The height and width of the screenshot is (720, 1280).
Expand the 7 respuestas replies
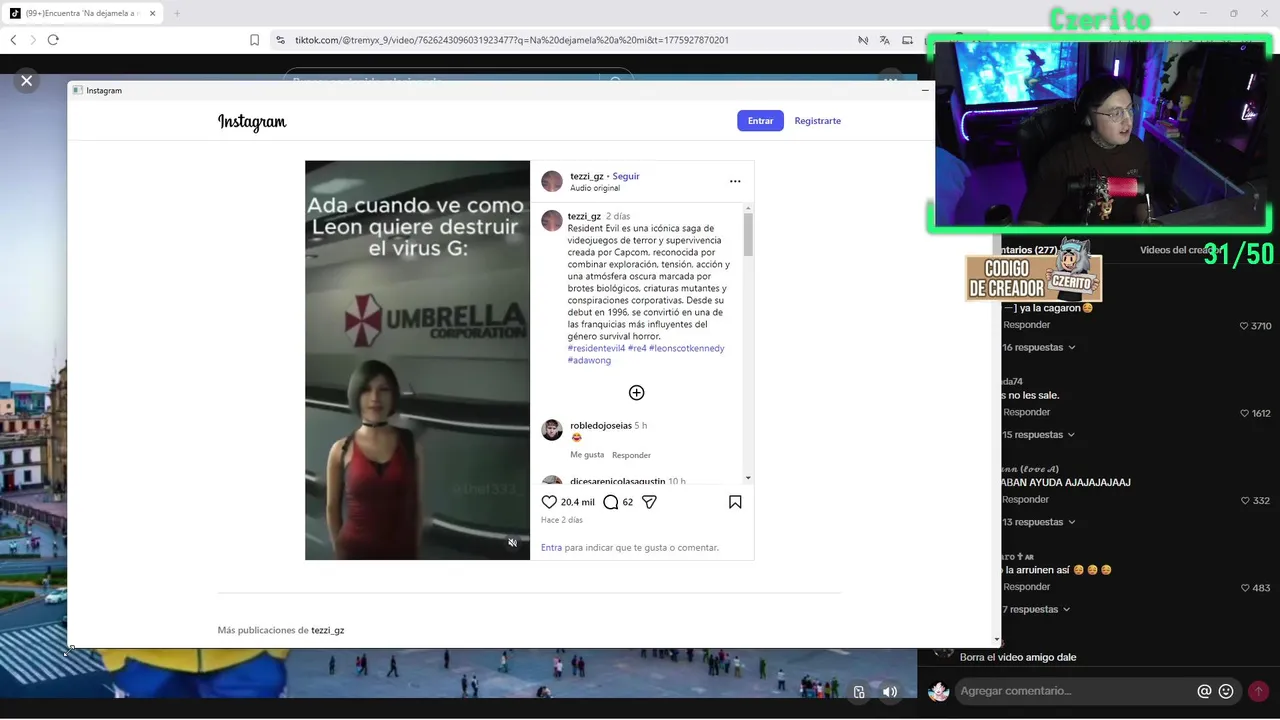tap(1037, 609)
